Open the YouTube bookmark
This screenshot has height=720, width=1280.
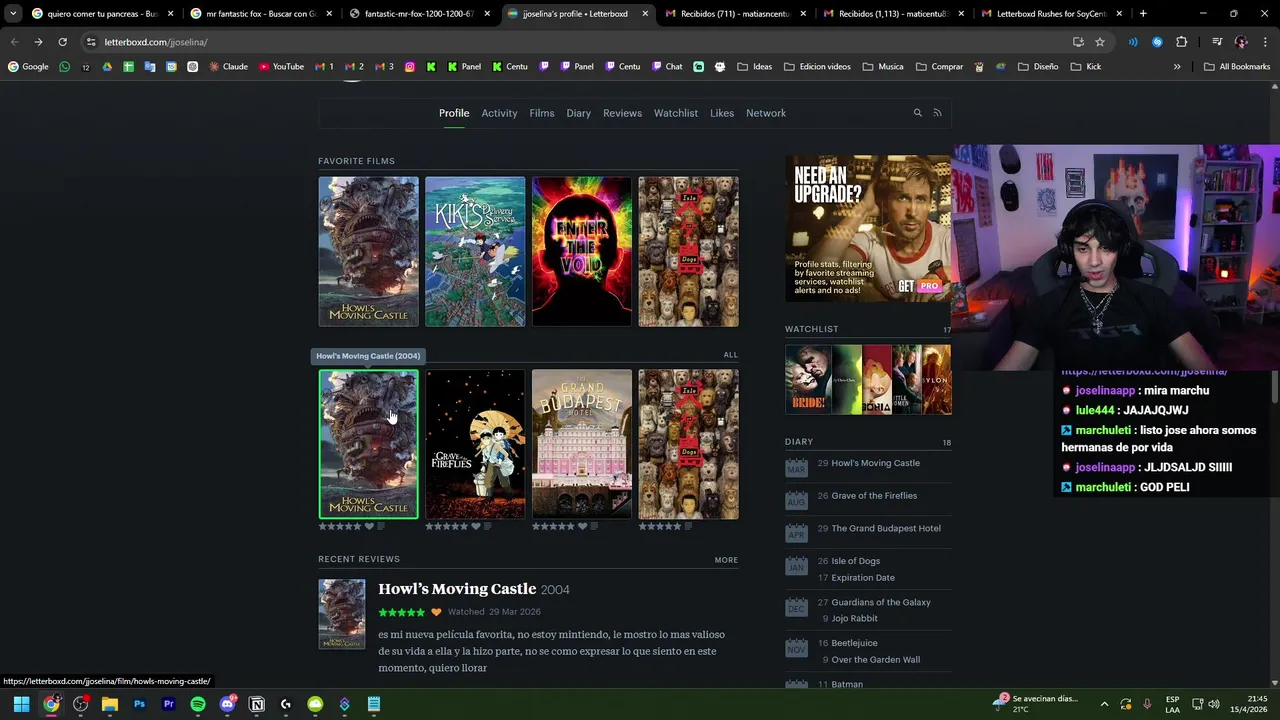(x=281, y=67)
